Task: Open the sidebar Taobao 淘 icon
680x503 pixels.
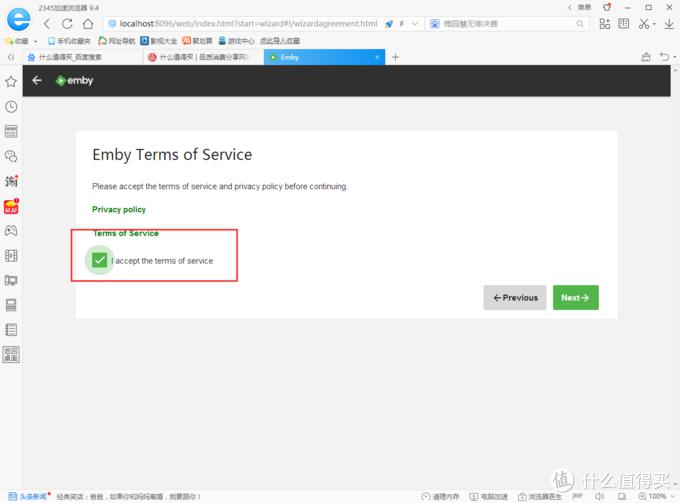Action: (11, 181)
